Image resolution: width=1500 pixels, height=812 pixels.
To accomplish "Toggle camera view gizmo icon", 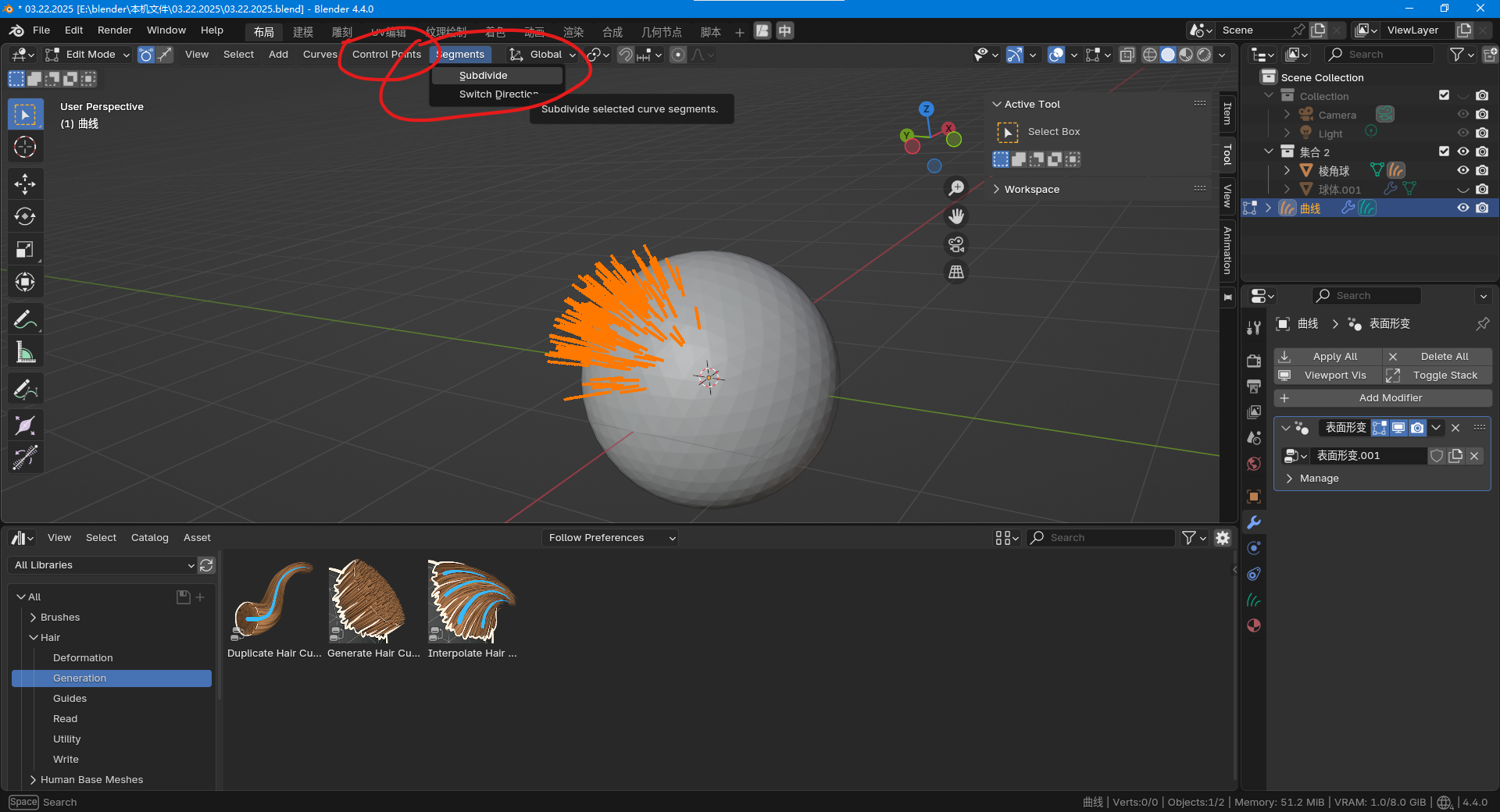I will click(x=956, y=244).
